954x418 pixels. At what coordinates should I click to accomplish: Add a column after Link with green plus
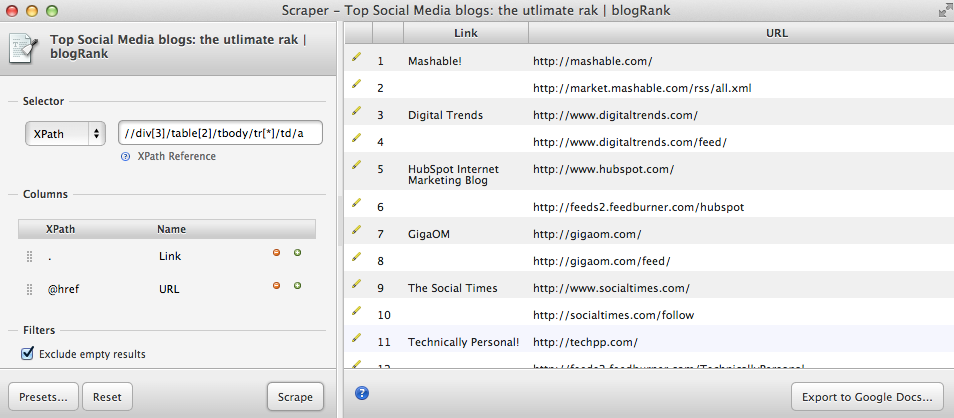point(298,253)
